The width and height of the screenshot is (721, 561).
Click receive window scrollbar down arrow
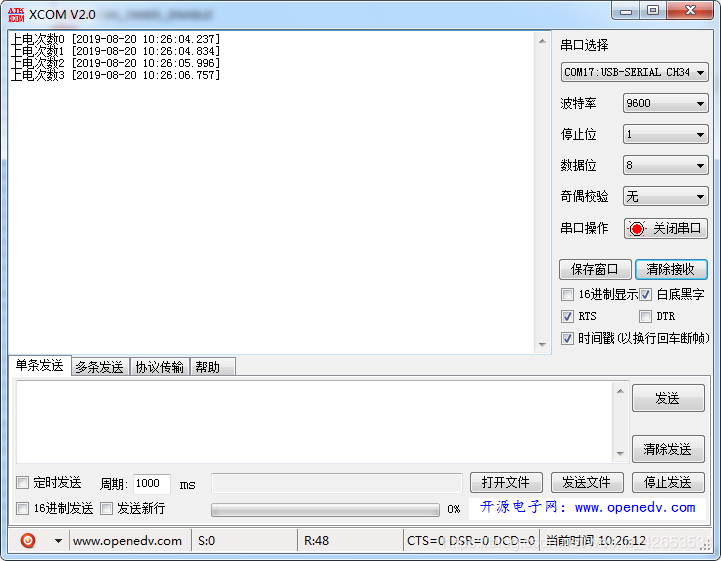click(543, 344)
